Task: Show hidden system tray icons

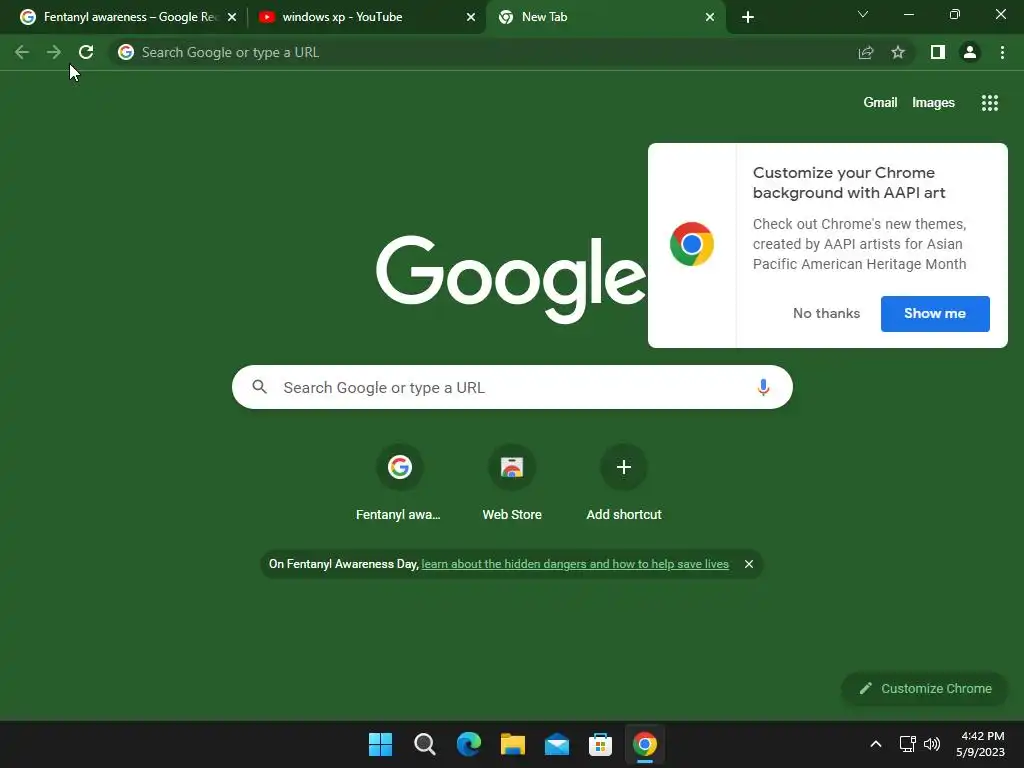Action: 876,744
